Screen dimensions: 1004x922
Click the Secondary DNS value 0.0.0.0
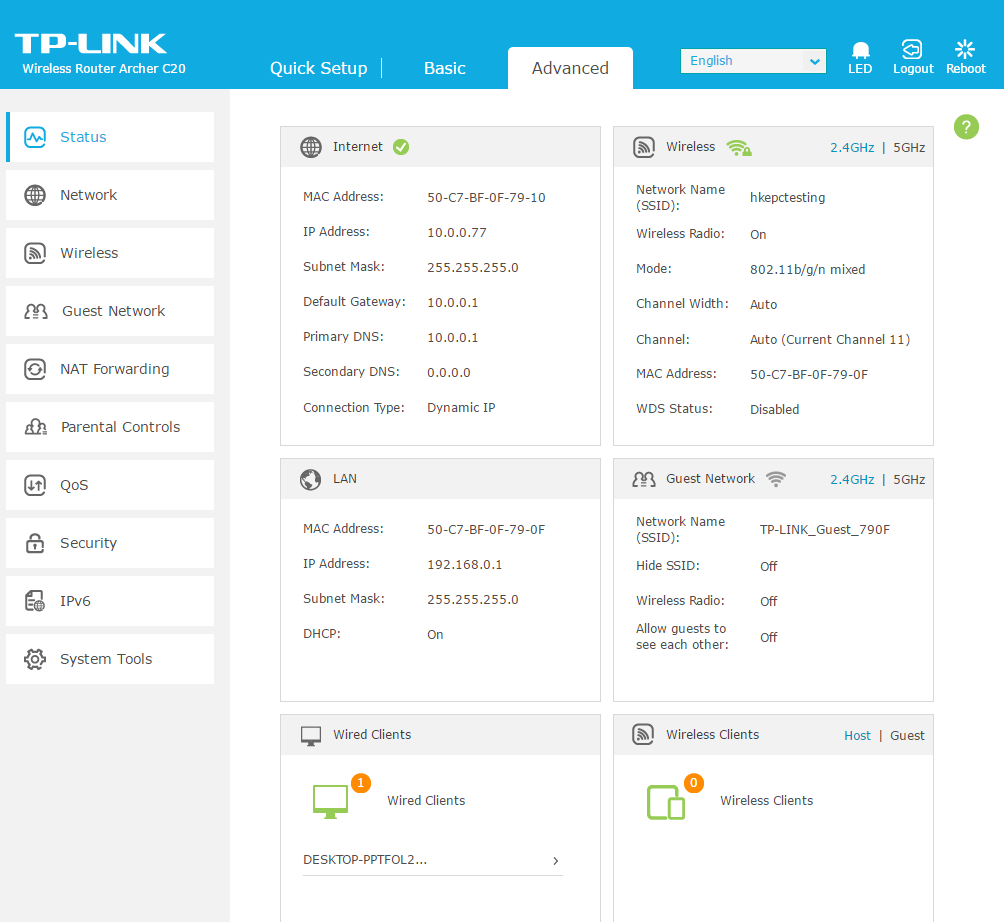pyautogui.click(x=449, y=373)
